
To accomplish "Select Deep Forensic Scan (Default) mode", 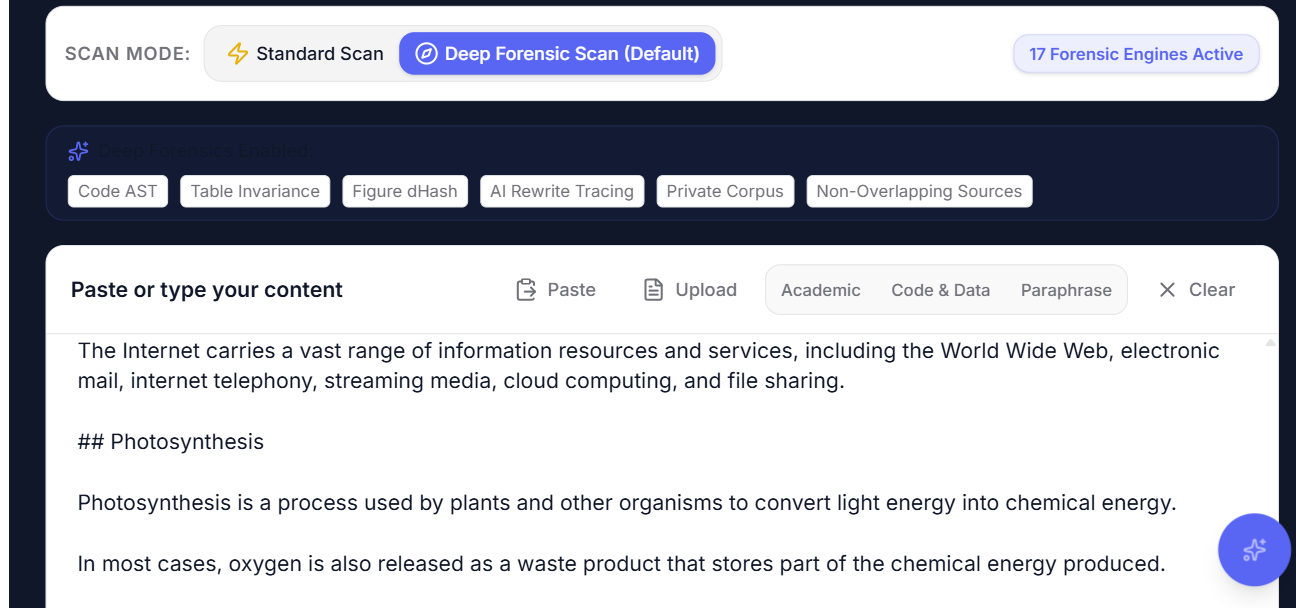I will (557, 54).
